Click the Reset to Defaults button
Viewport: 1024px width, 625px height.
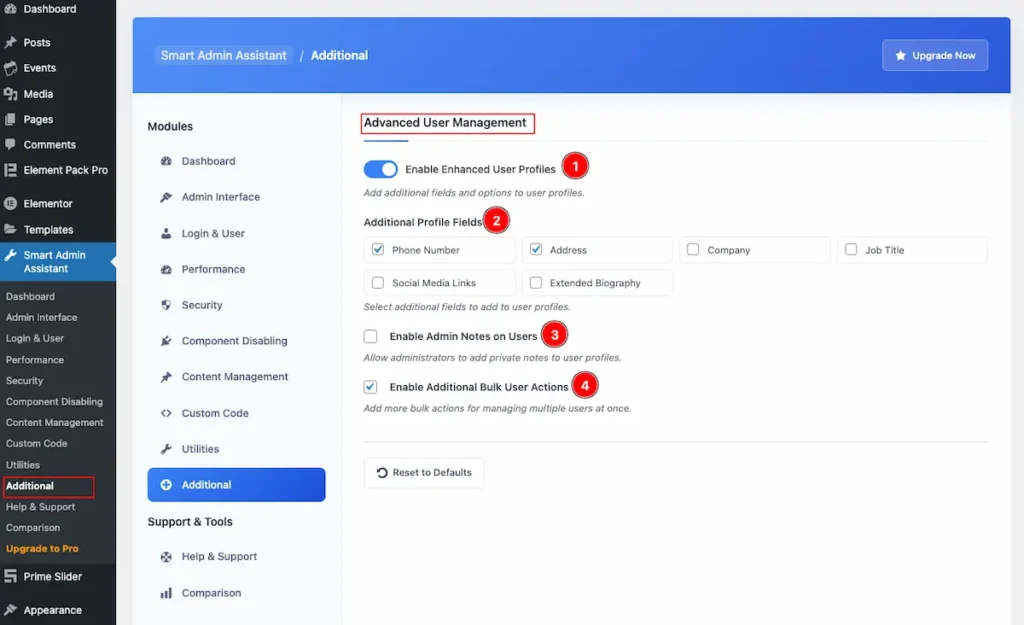pos(424,472)
